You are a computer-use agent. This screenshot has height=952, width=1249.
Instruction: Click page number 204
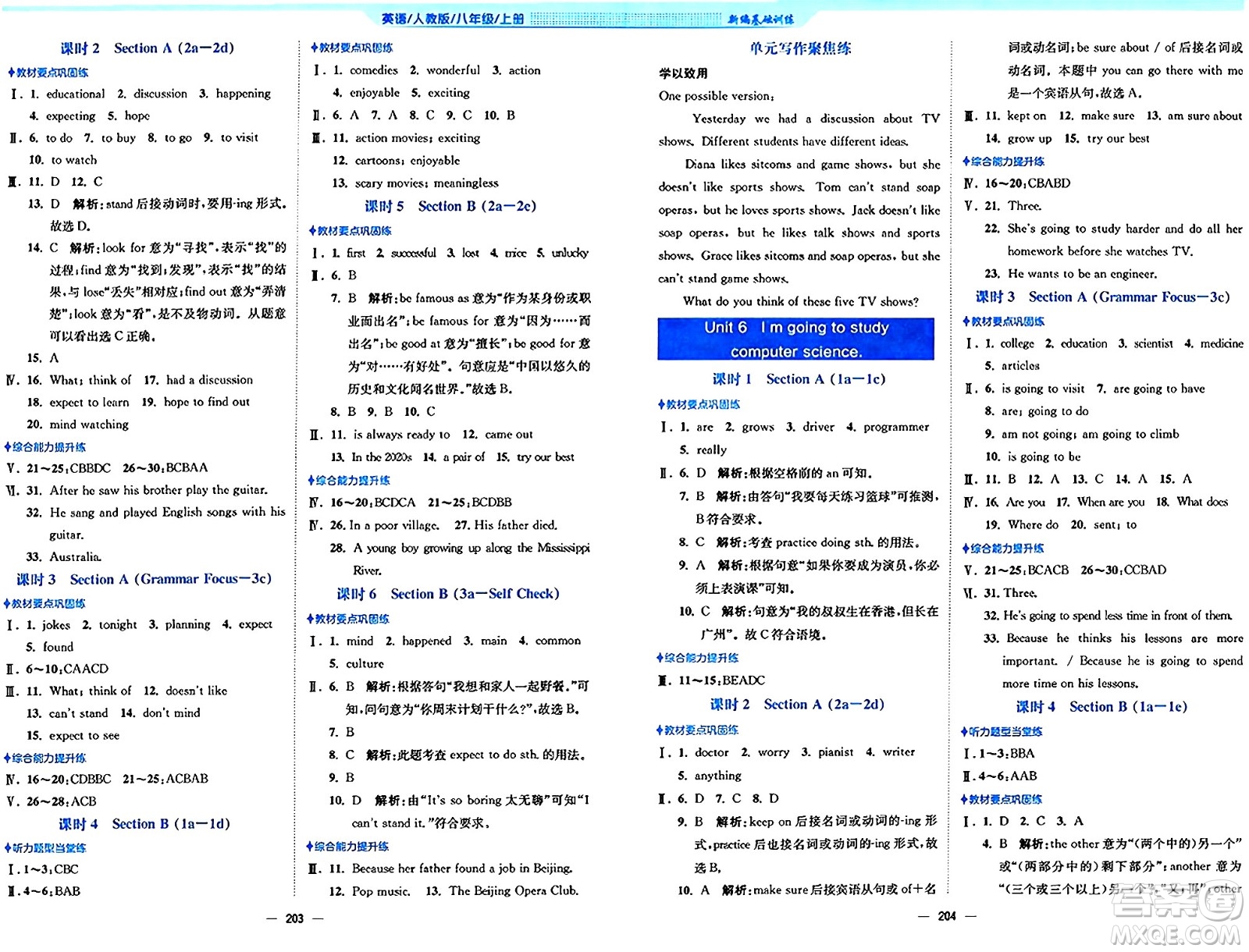point(947,917)
